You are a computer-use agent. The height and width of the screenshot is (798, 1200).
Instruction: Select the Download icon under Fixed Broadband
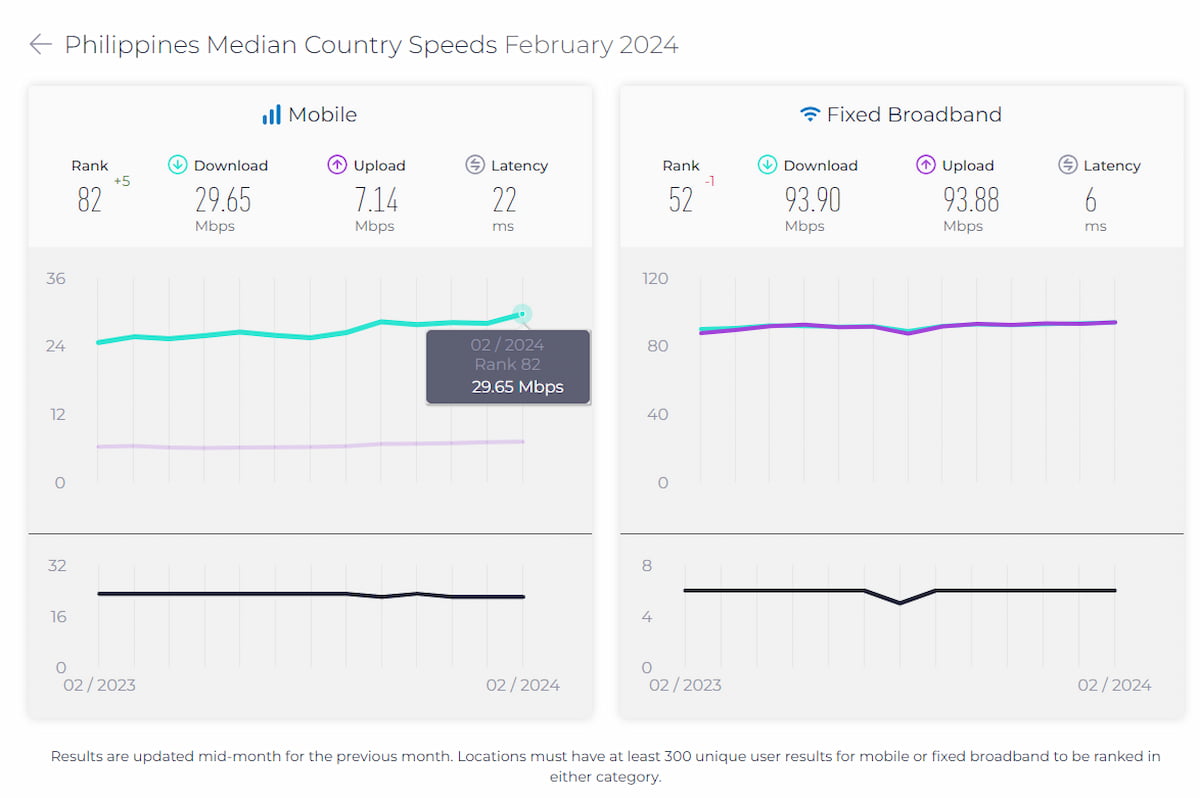[767, 164]
